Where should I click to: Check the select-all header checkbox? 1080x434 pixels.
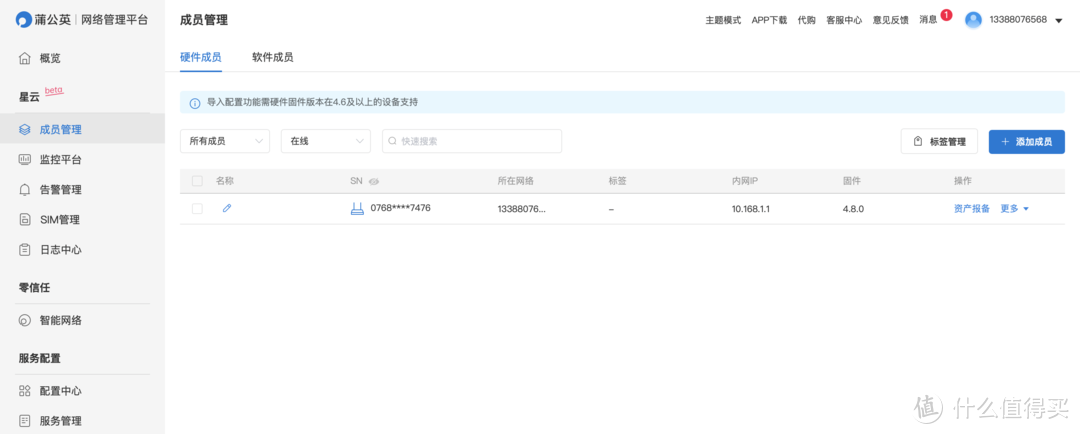tap(198, 181)
